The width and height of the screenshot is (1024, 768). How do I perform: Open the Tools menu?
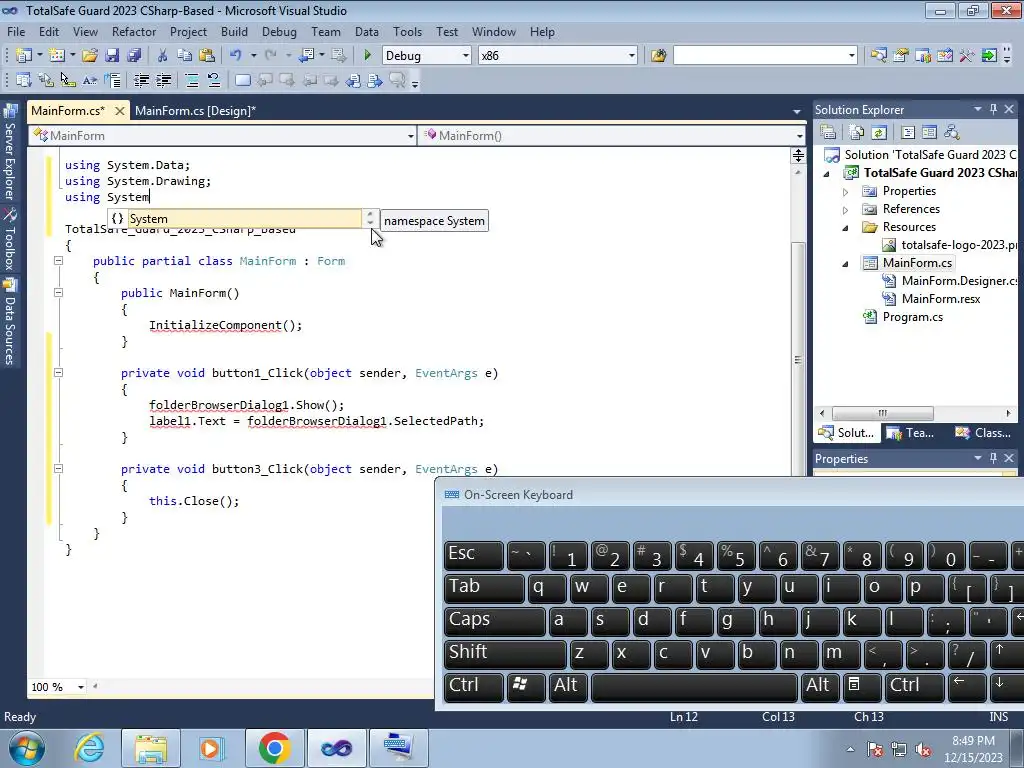(407, 31)
